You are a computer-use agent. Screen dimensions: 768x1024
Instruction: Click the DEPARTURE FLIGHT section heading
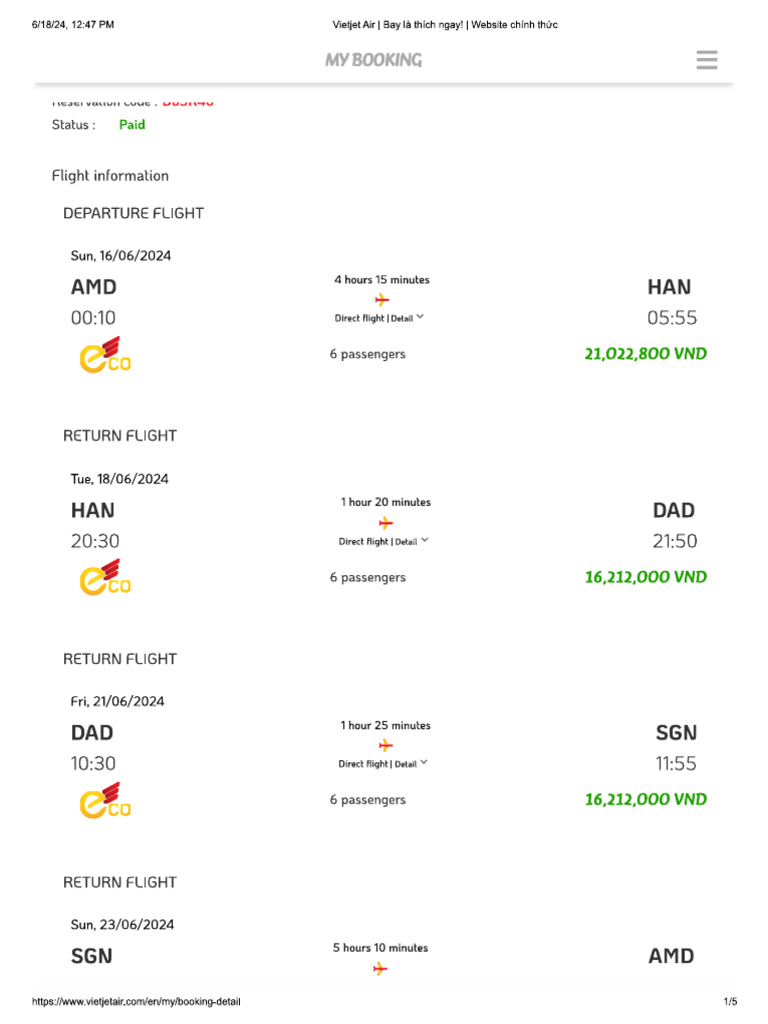pyautogui.click(x=133, y=213)
